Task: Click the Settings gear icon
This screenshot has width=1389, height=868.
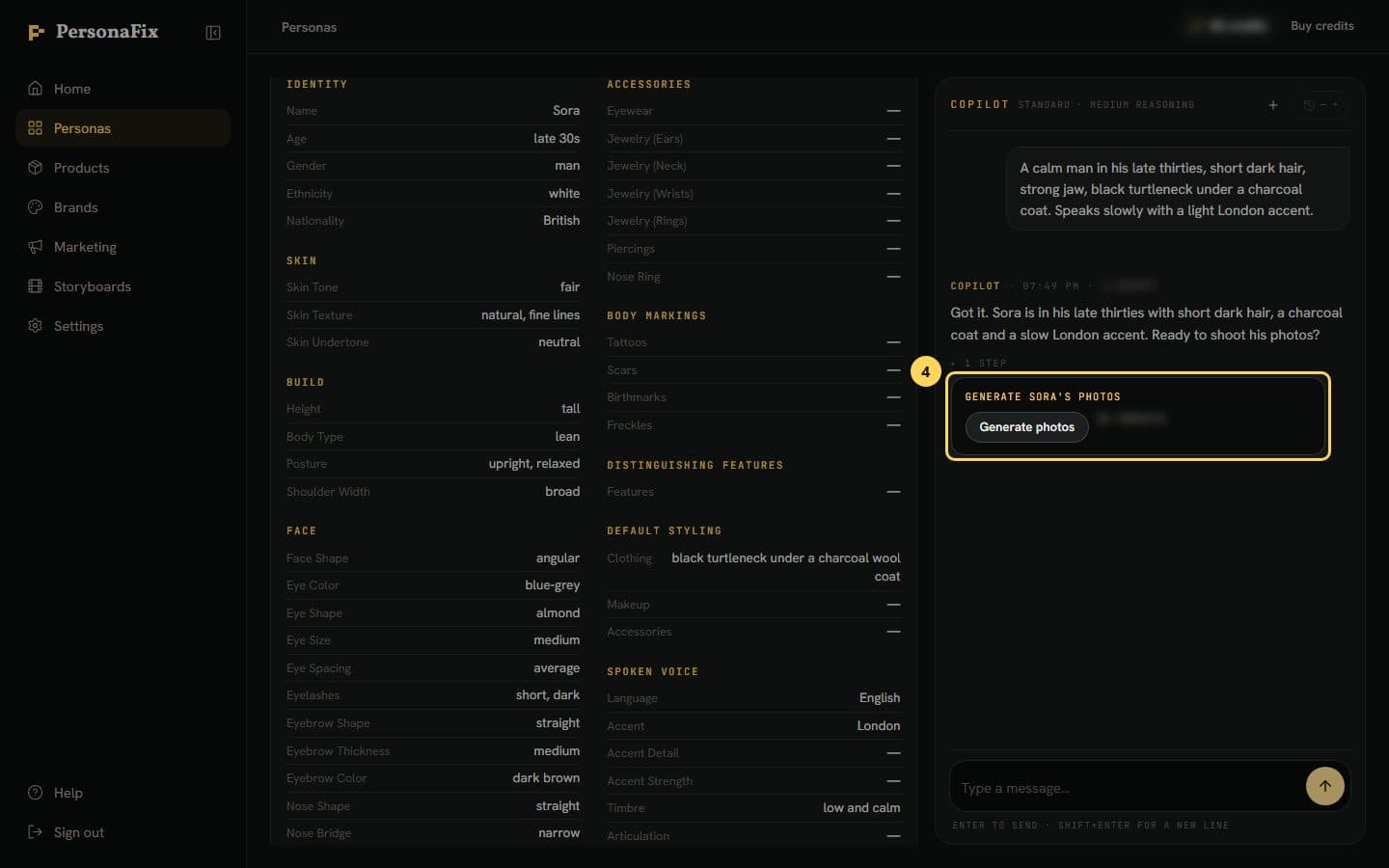Action: tap(36, 326)
